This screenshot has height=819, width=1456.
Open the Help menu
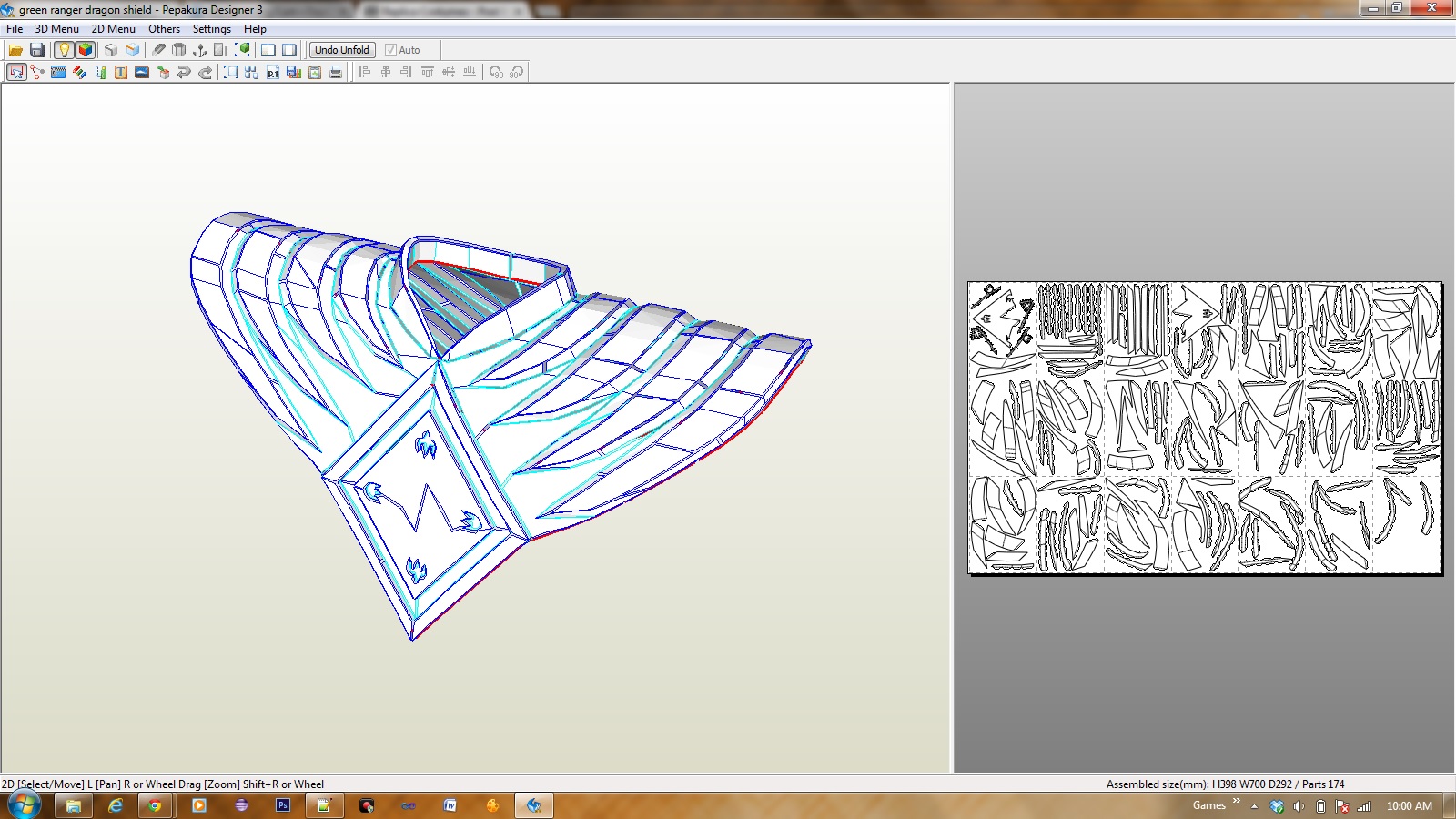coord(255,29)
